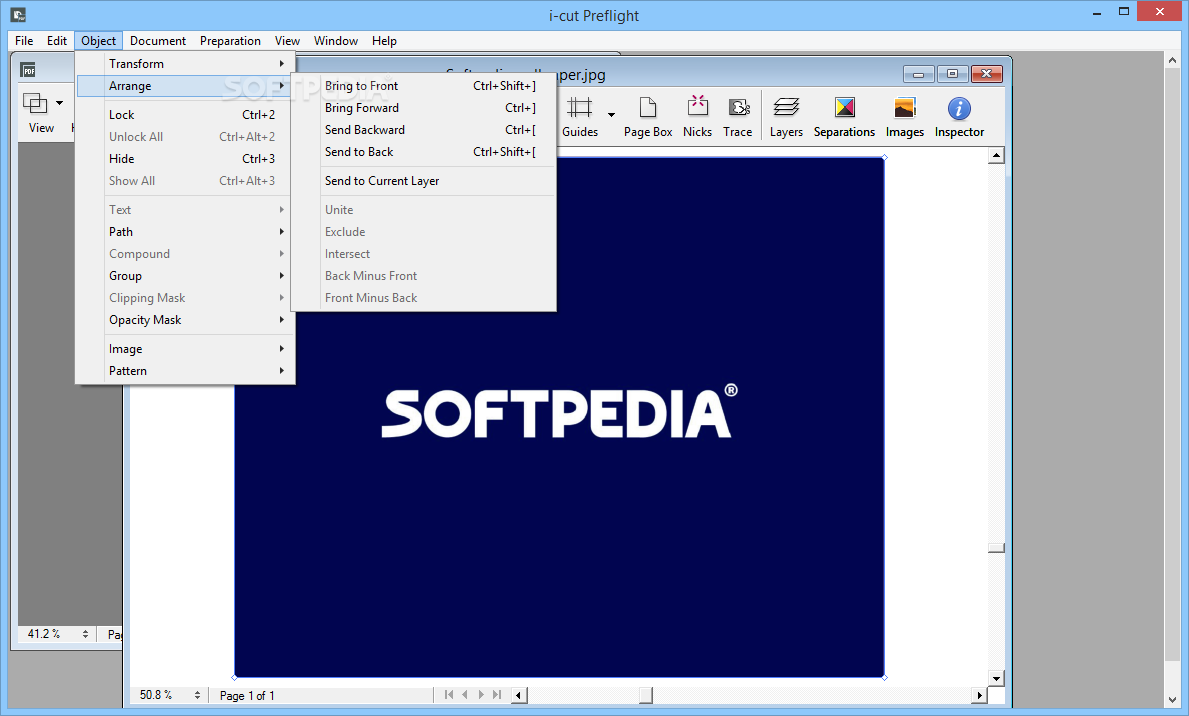This screenshot has height=716, width=1189.
Task: Maximize the document window
Action: (x=952, y=74)
